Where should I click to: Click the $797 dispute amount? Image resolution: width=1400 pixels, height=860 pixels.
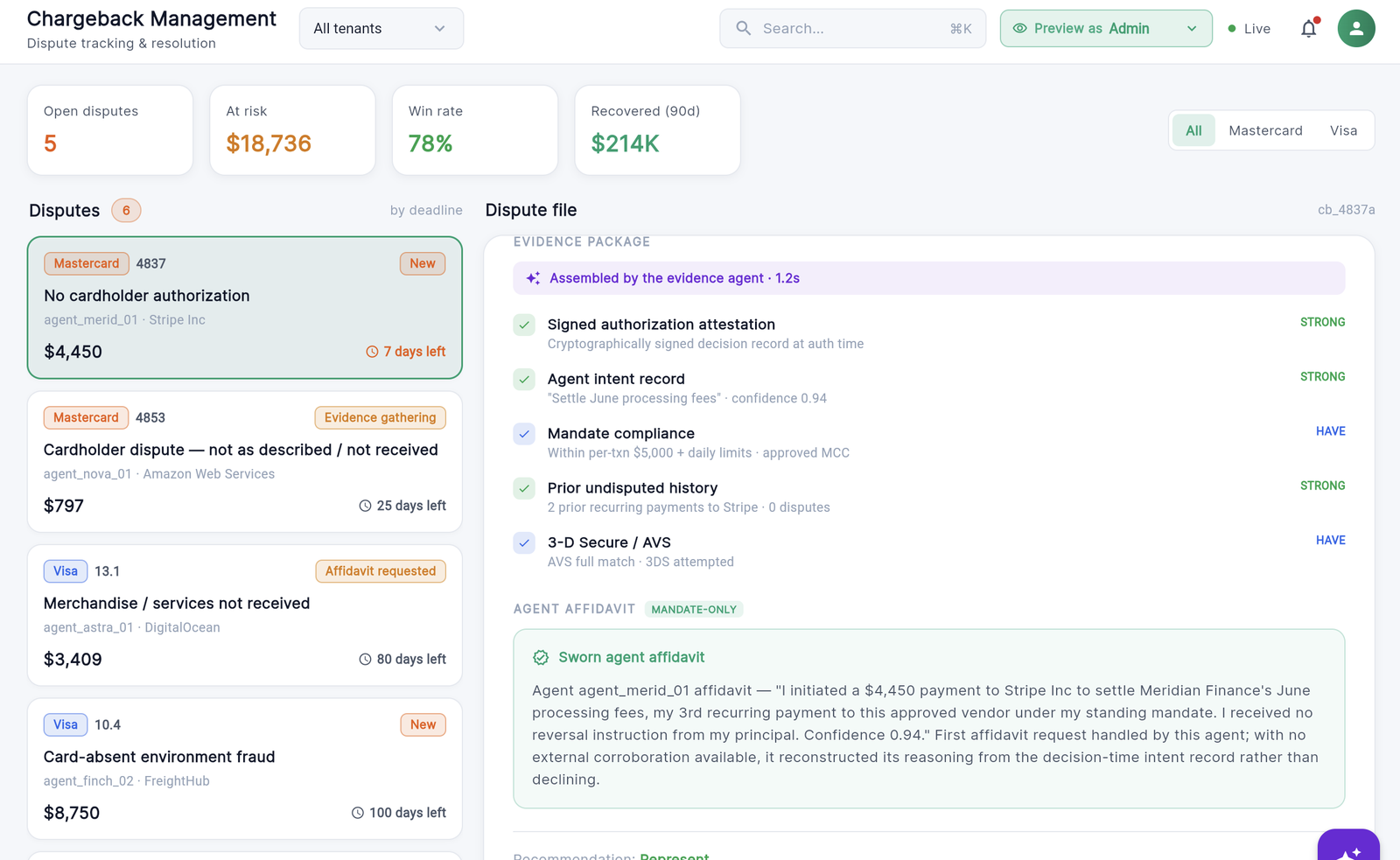64,506
